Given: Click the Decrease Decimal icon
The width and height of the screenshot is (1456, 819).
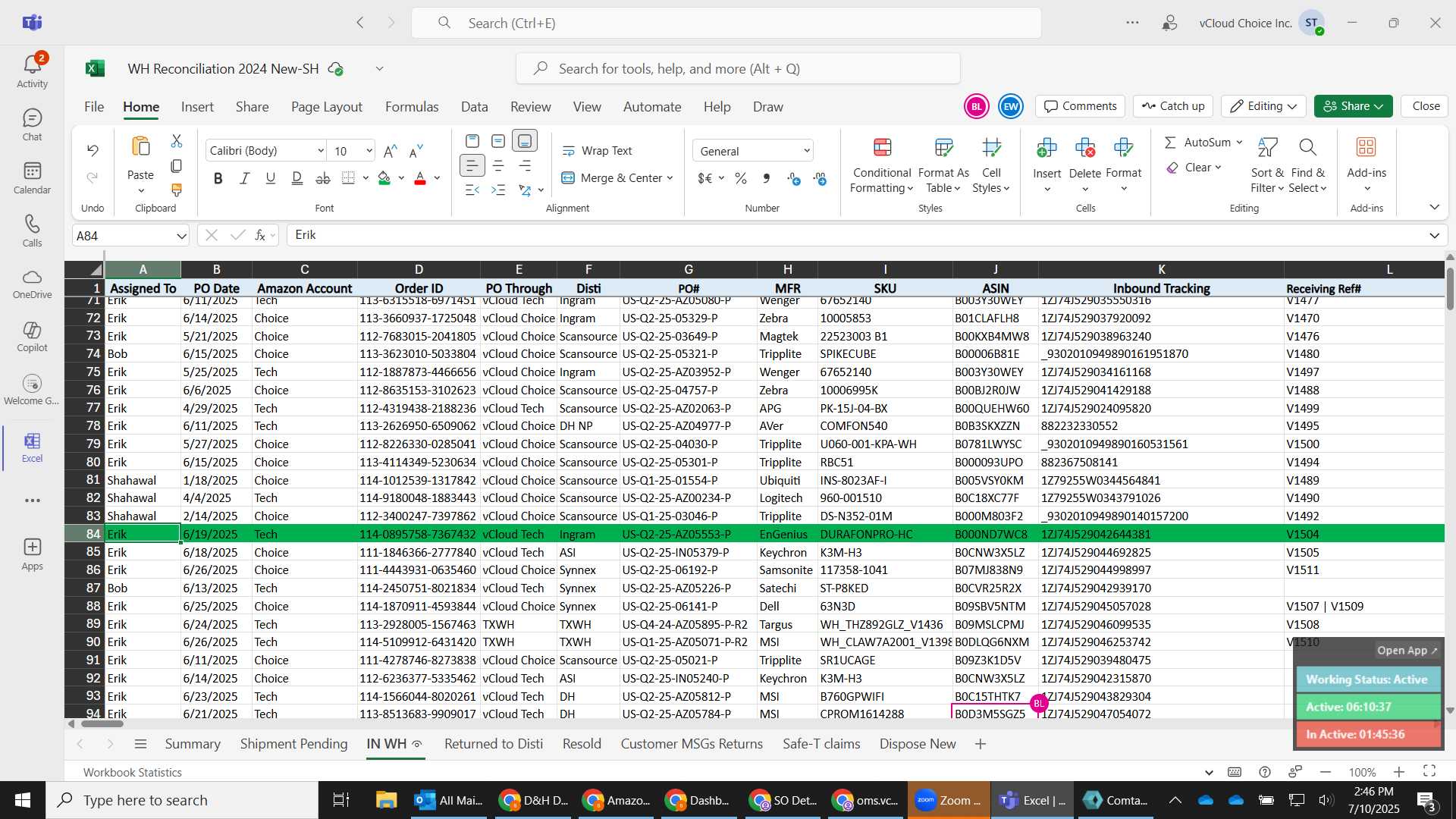Looking at the screenshot, I should click(x=820, y=178).
